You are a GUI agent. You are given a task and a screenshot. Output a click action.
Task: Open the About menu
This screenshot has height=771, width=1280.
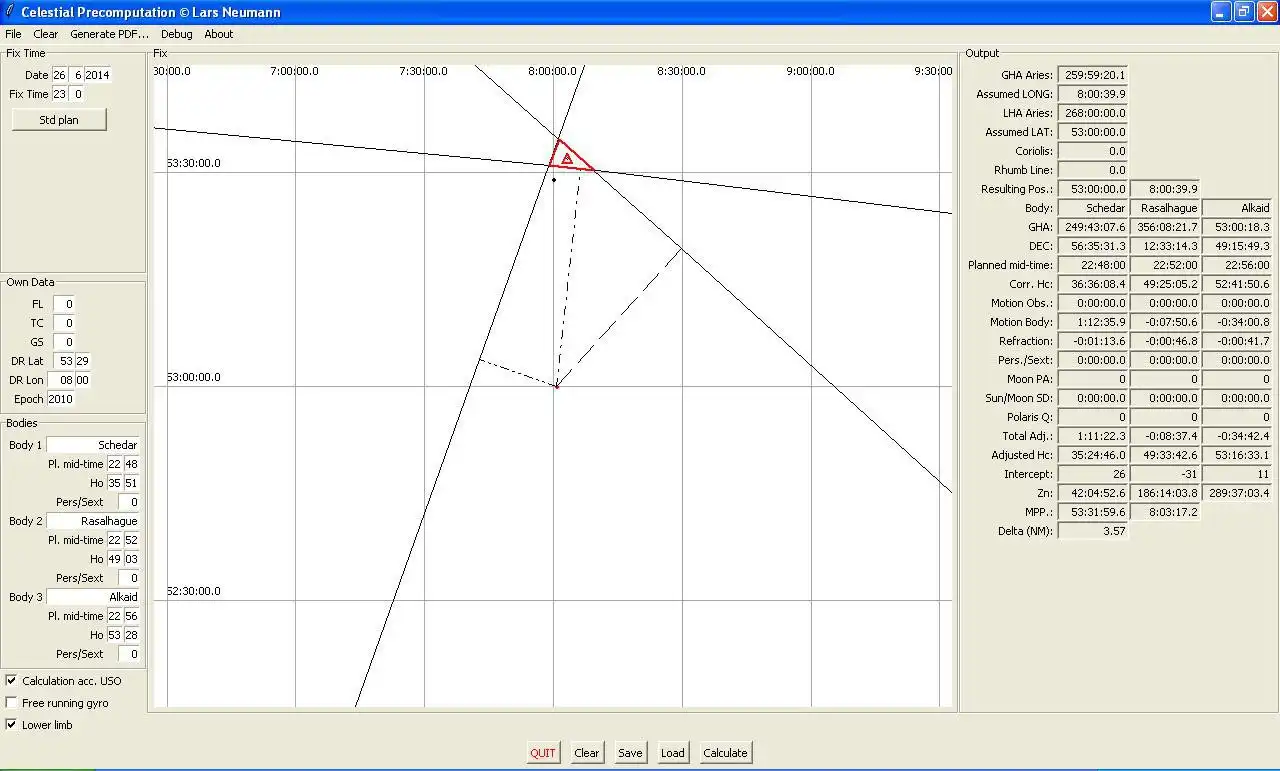pos(219,34)
